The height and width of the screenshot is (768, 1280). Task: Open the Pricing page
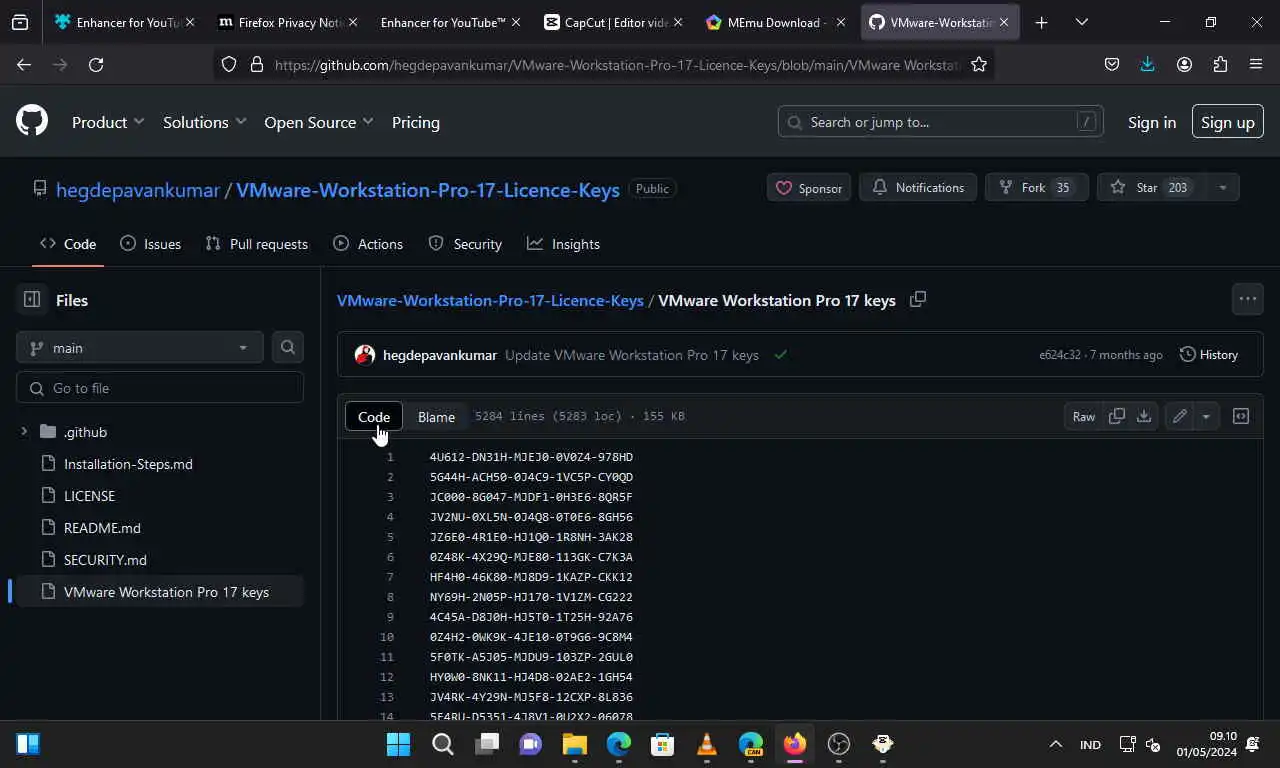pos(416,122)
